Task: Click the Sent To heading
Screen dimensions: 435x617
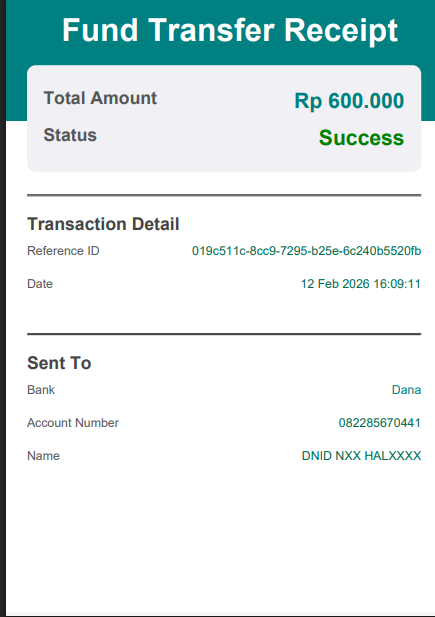Action: (59, 363)
